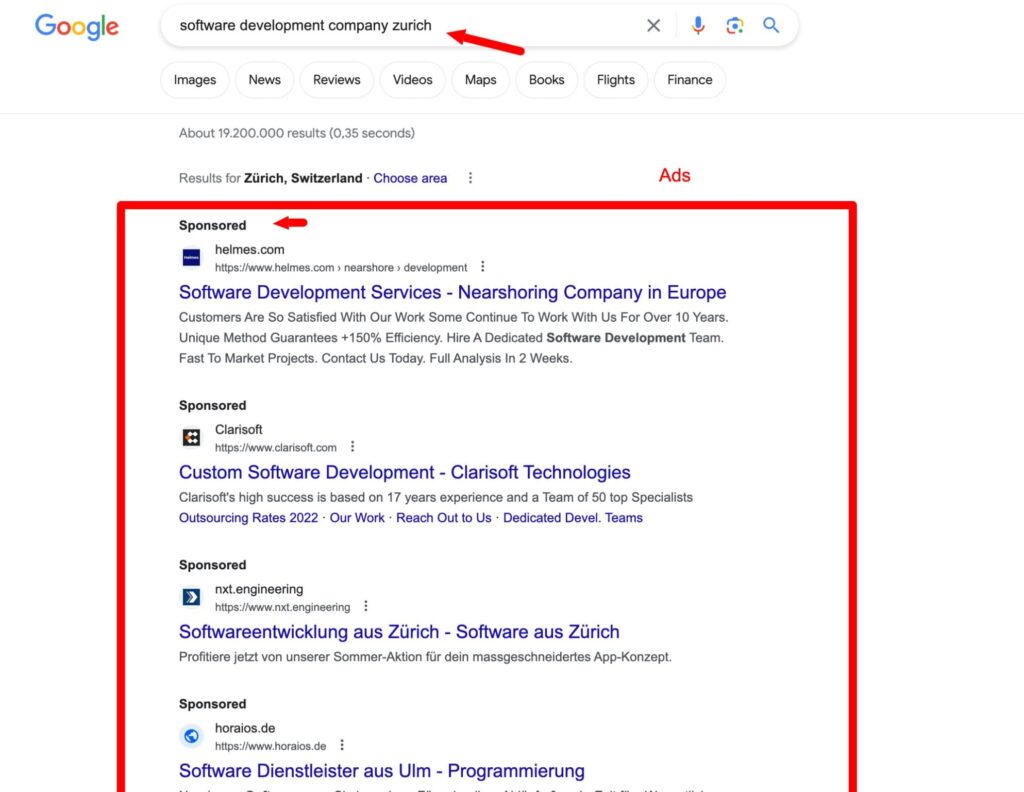Click the horaios.de result favicon

pyautogui.click(x=191, y=736)
